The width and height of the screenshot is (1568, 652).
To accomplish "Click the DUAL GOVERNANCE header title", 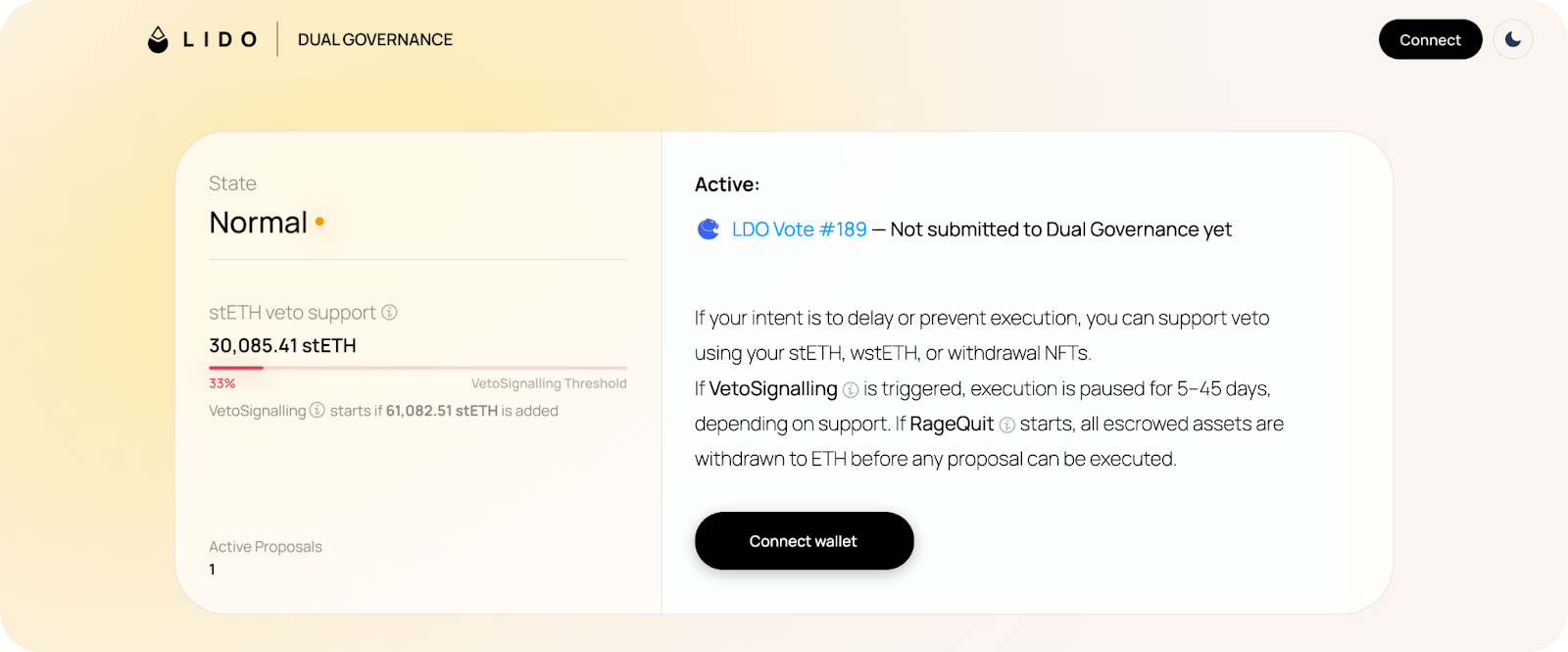I will pos(375,39).
